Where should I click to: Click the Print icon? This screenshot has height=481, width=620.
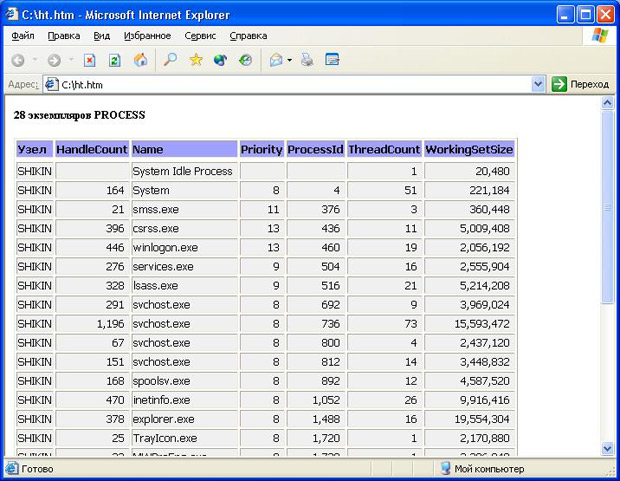[307, 60]
